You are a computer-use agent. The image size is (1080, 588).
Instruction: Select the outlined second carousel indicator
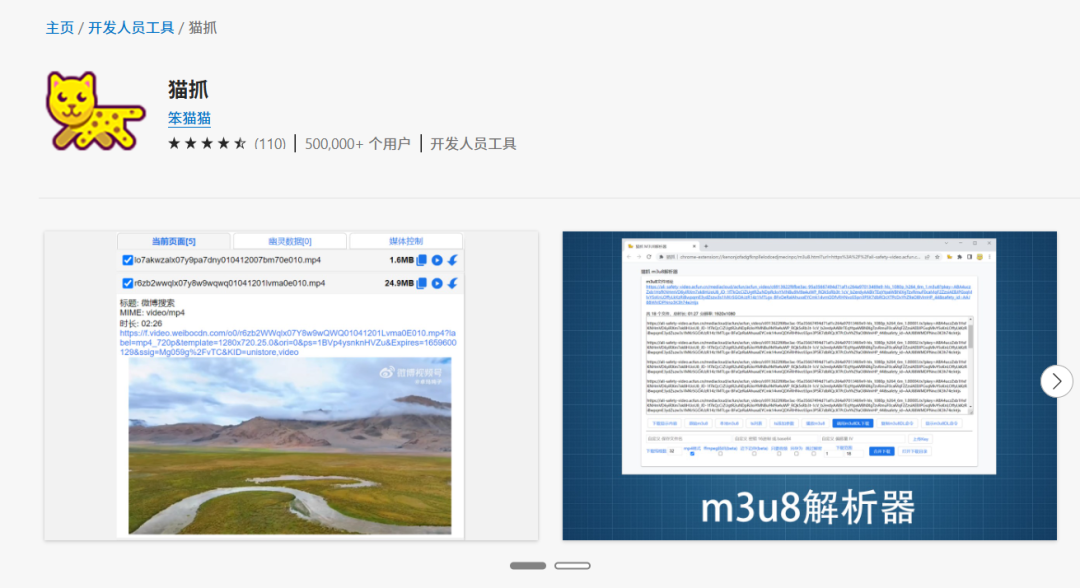click(572, 566)
